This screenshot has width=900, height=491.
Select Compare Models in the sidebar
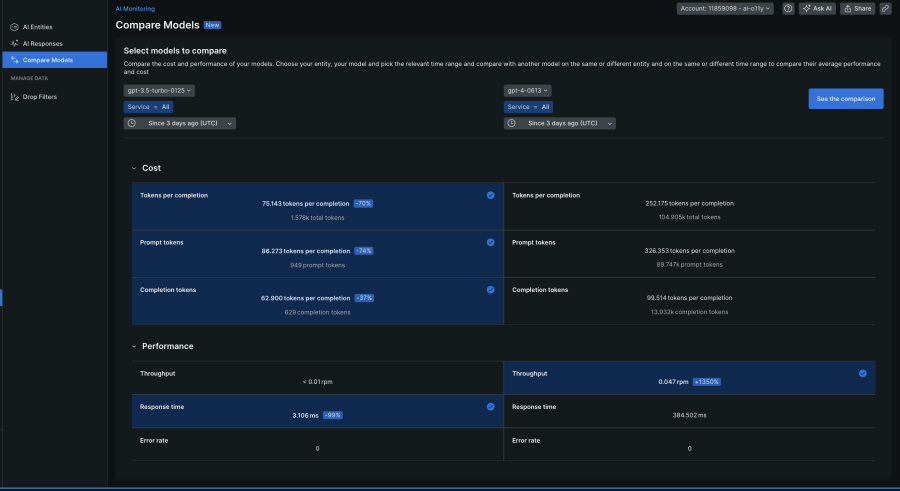point(48,60)
